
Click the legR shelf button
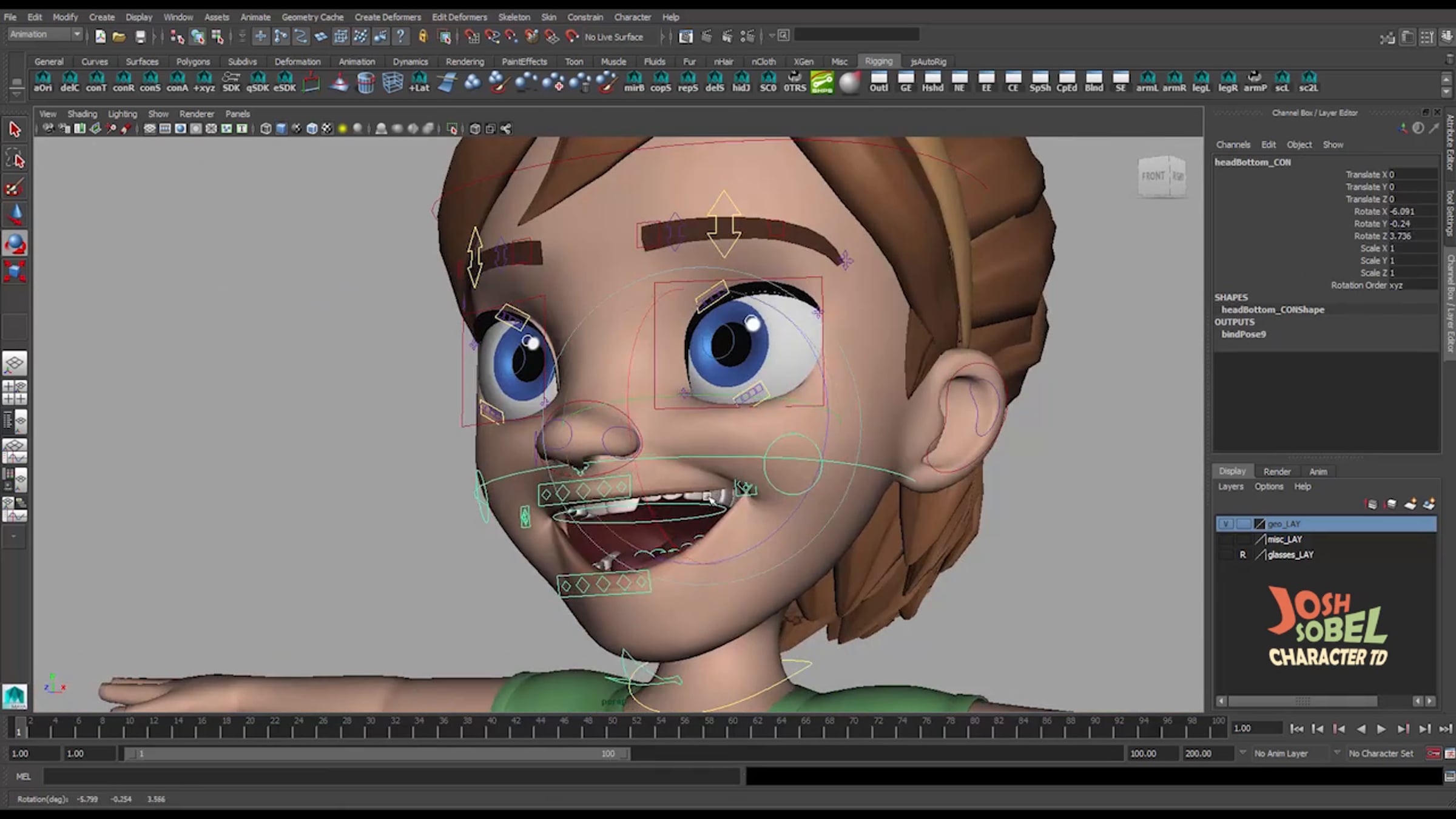(x=1228, y=81)
